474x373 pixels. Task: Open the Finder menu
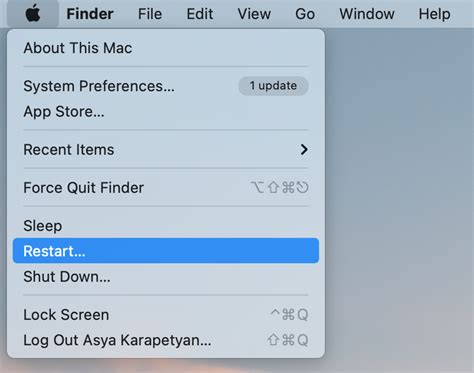click(x=90, y=14)
